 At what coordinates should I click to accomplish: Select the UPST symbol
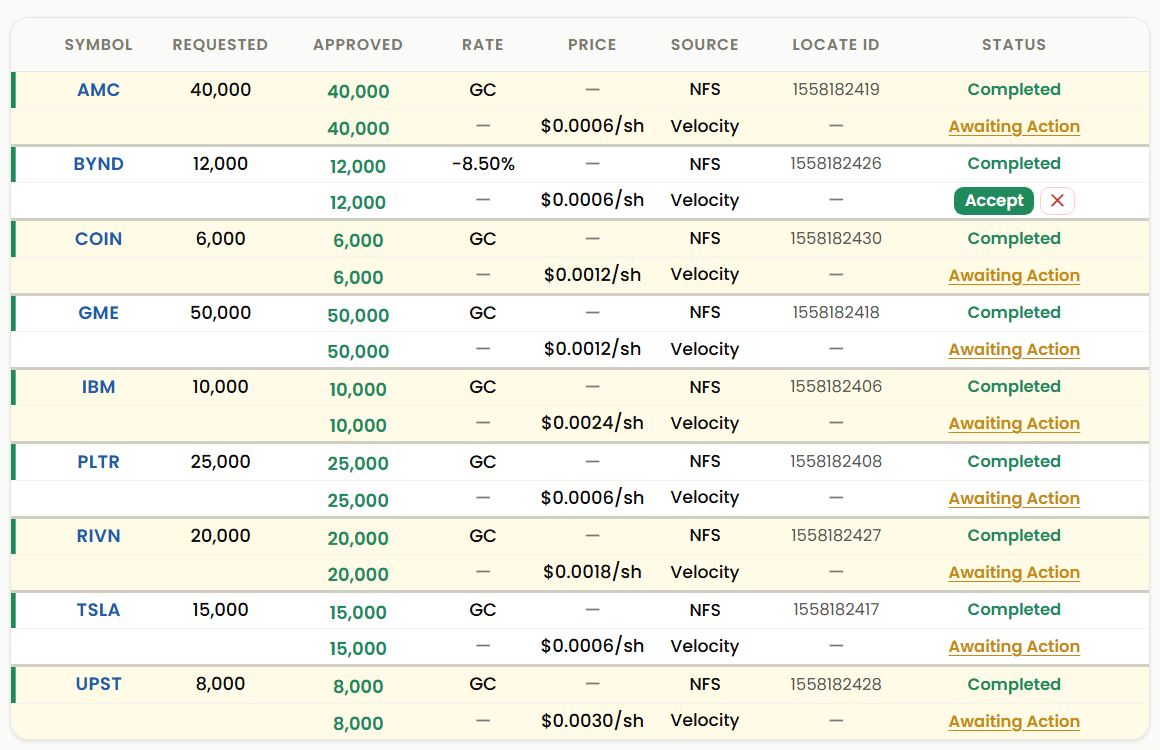coord(98,684)
